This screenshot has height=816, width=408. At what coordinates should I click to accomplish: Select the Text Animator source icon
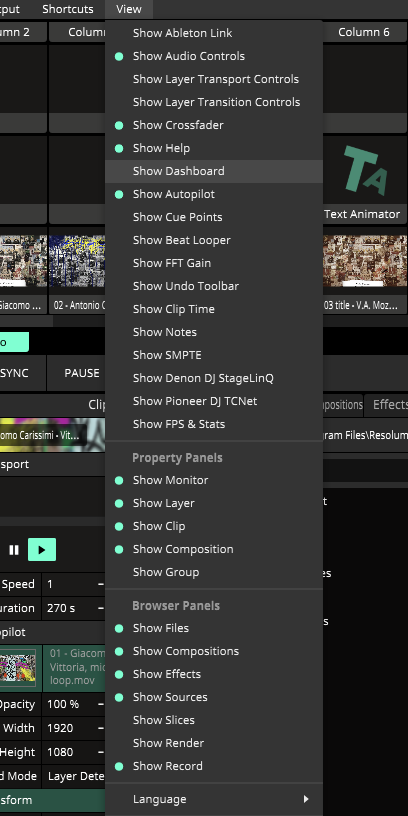(x=365, y=171)
